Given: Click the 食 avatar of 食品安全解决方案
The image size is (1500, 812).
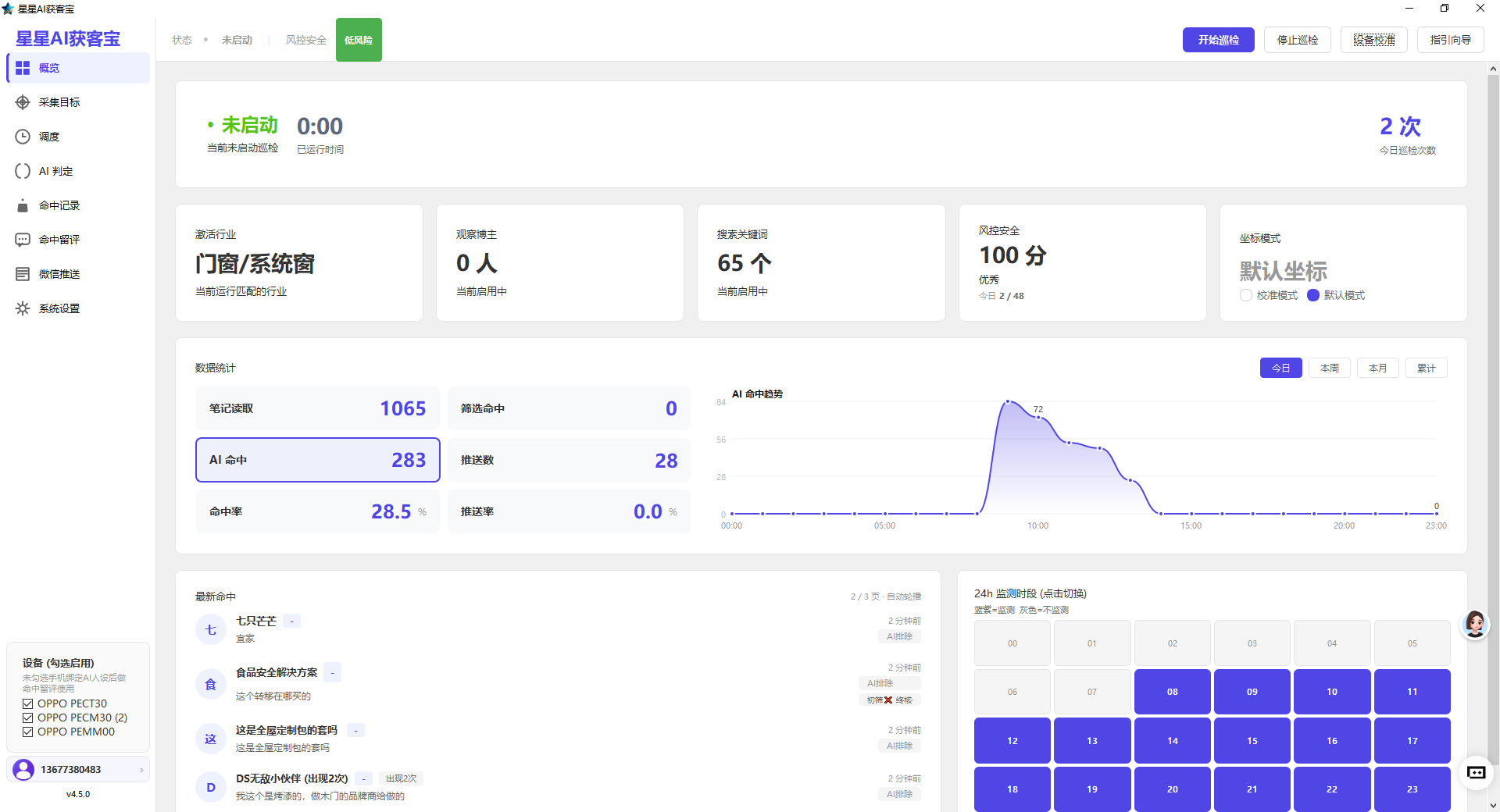Looking at the screenshot, I should click(210, 684).
